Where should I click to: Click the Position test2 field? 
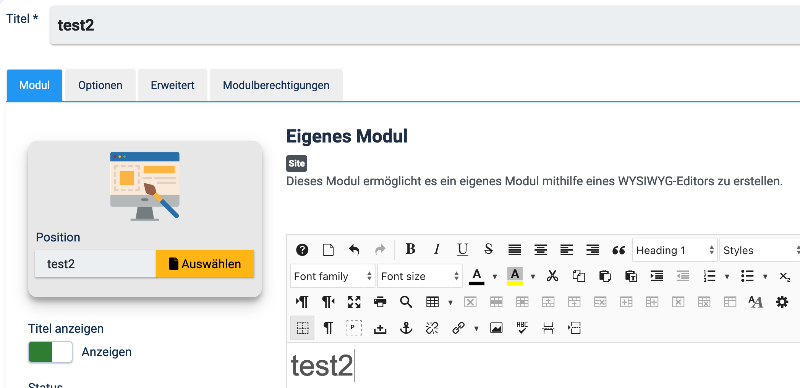point(95,264)
